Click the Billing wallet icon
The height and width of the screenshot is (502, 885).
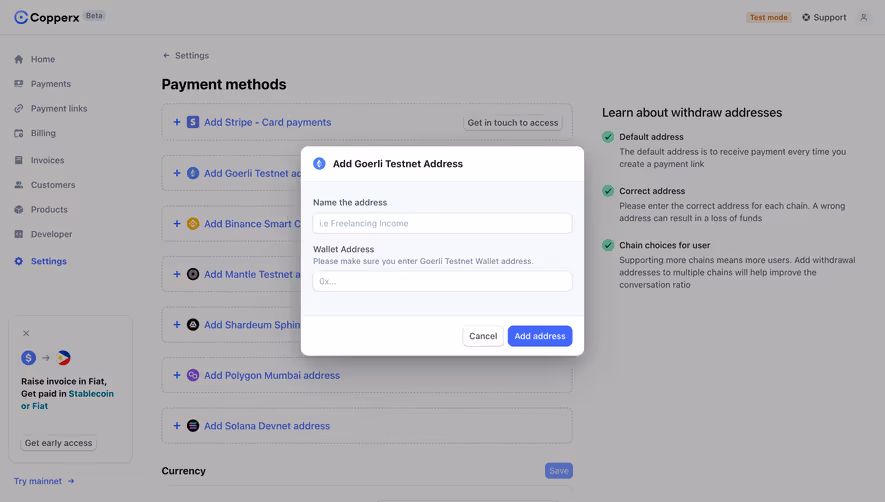(19, 133)
